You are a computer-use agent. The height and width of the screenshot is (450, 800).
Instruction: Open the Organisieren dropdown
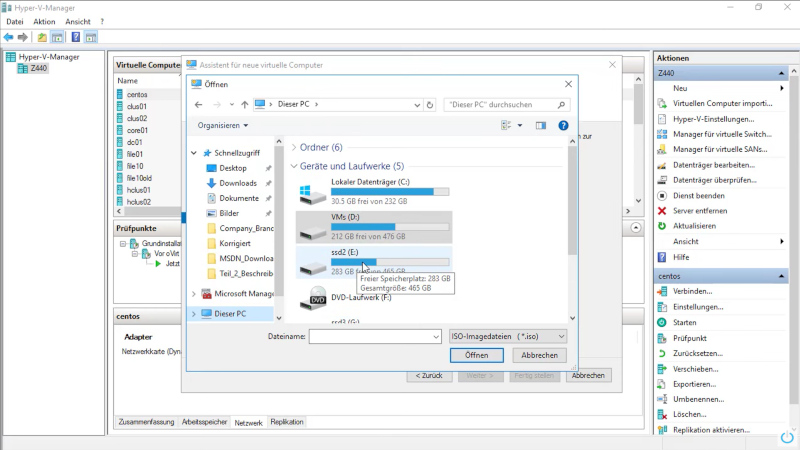coord(223,126)
